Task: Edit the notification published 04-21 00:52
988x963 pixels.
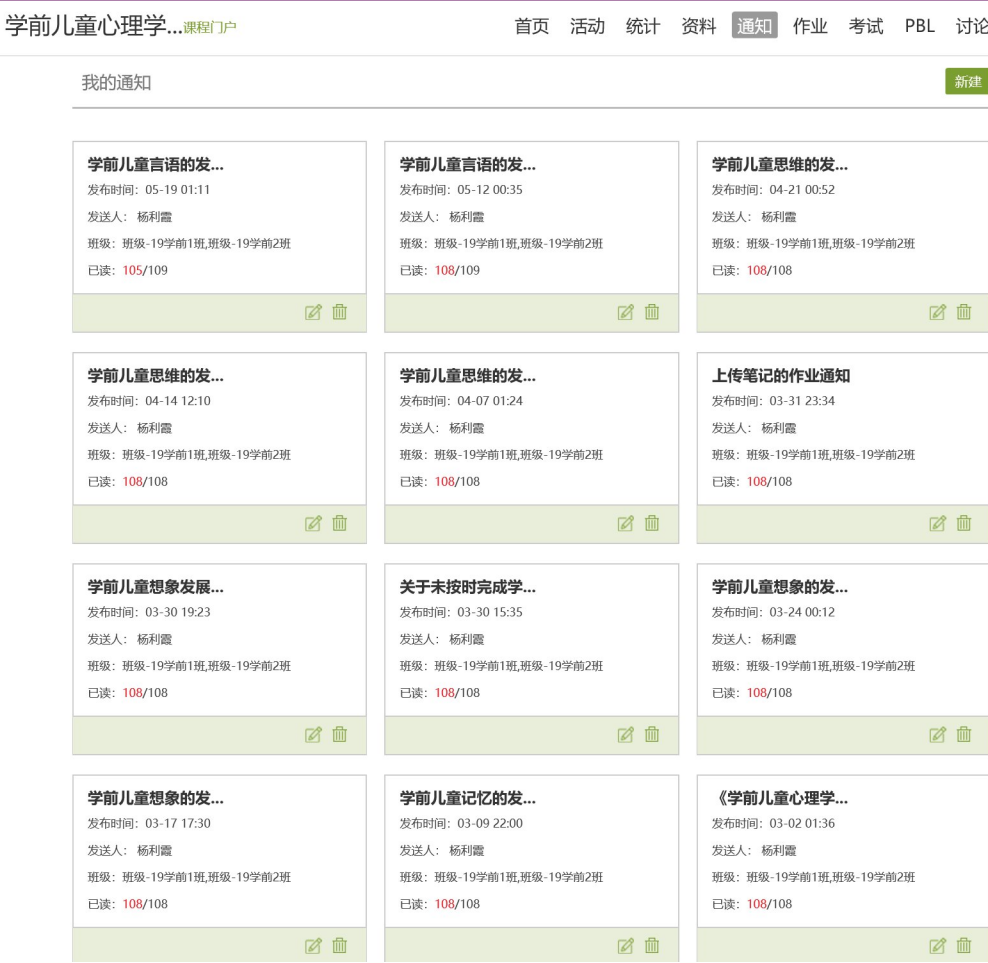Action: tap(938, 312)
